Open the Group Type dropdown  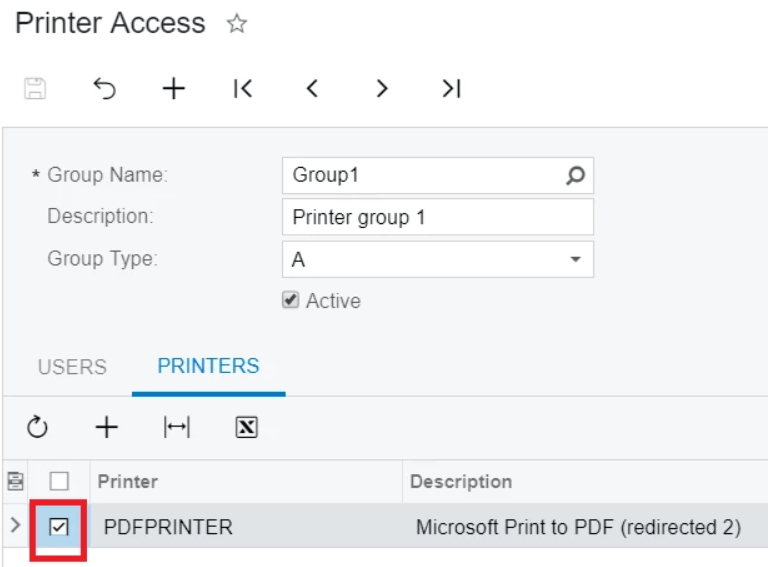tap(576, 259)
